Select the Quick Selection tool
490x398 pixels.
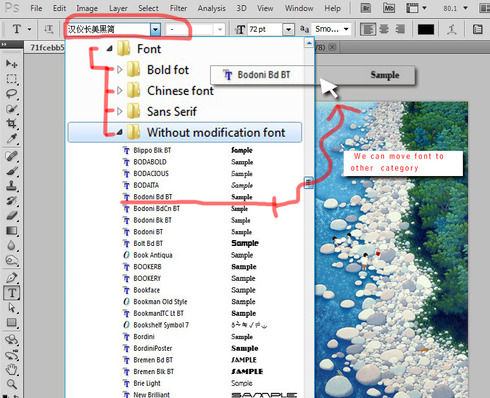[x=11, y=109]
